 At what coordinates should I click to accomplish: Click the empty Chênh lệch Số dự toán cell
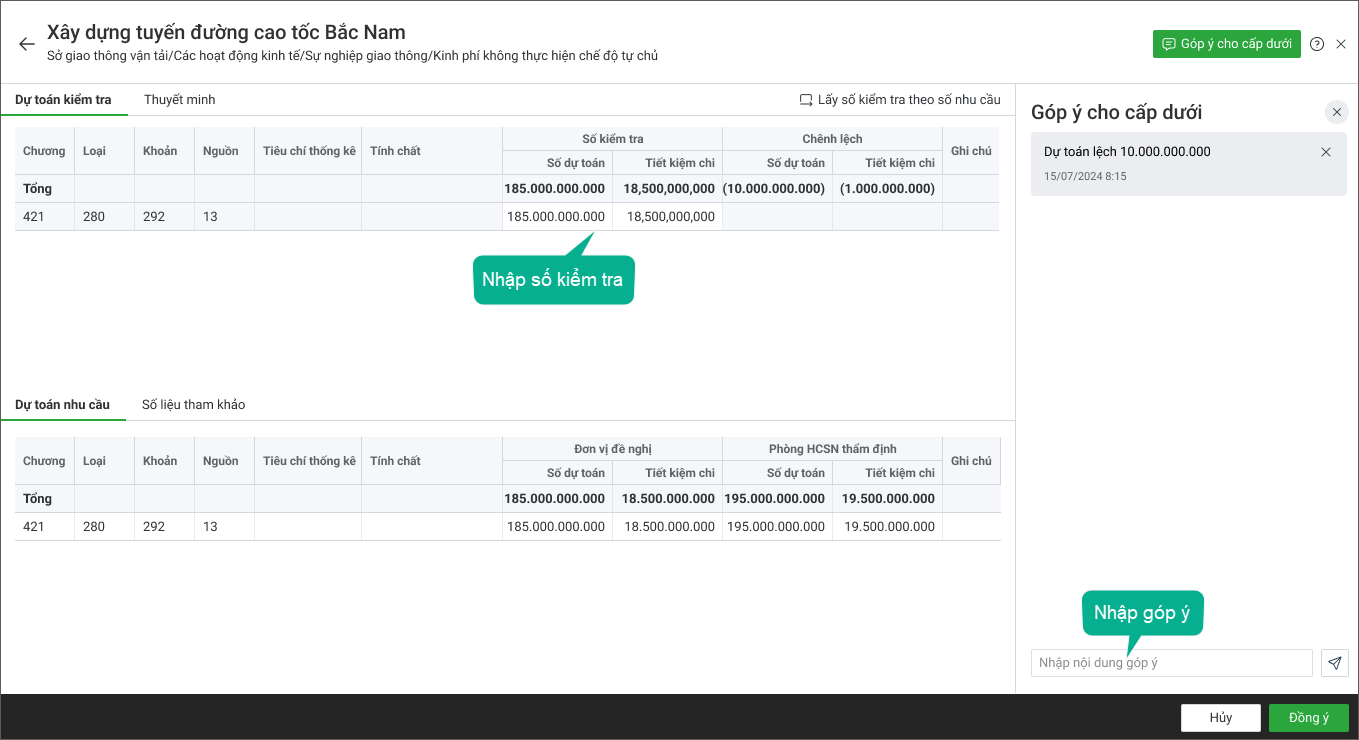pos(778,217)
